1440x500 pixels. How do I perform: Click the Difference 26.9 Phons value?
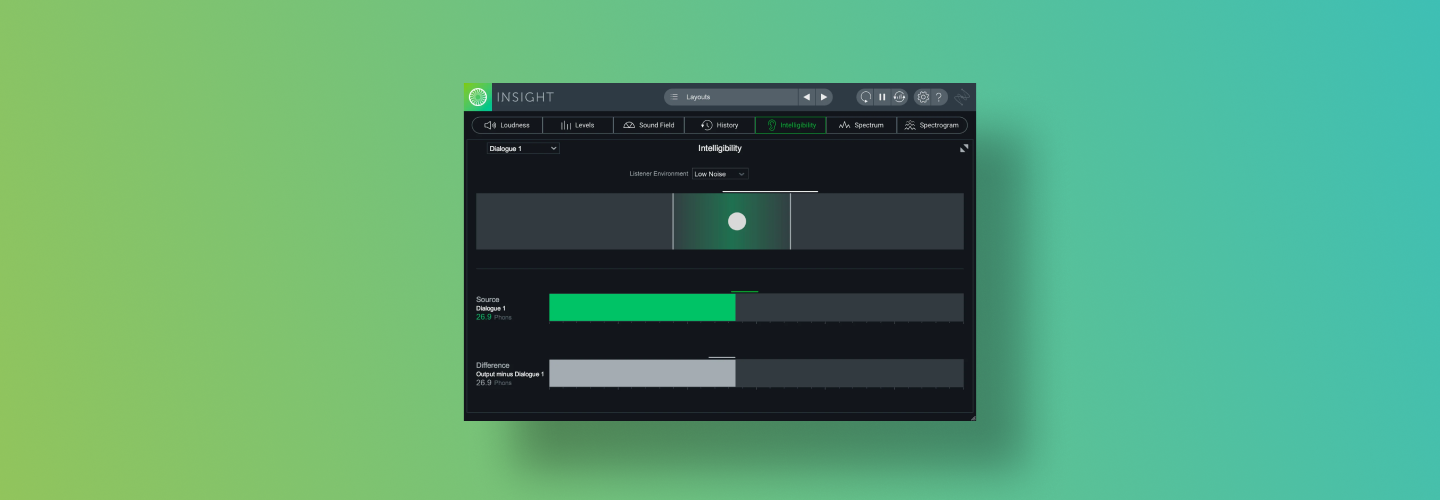click(494, 383)
